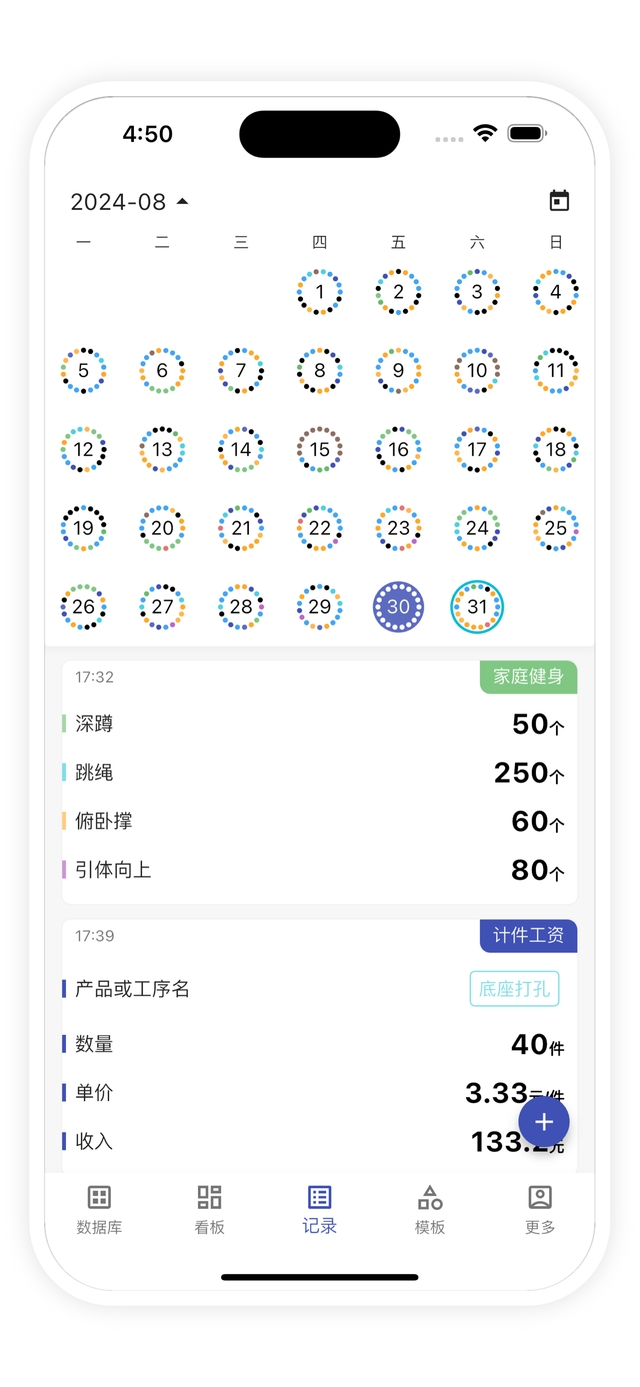640x1387 pixels.
Task: Tap the 计件工资 blue tag
Action: pos(528,936)
